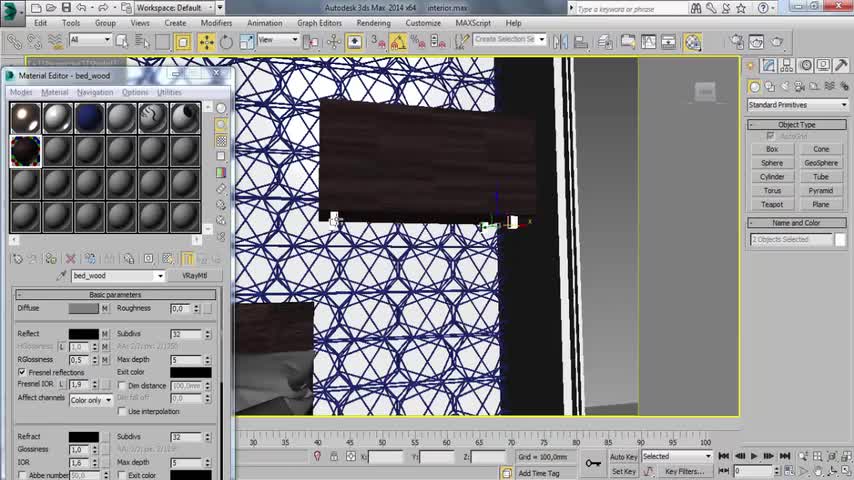Click the Cylinder object button
Image resolution: width=854 pixels, height=480 pixels.
pos(772,177)
